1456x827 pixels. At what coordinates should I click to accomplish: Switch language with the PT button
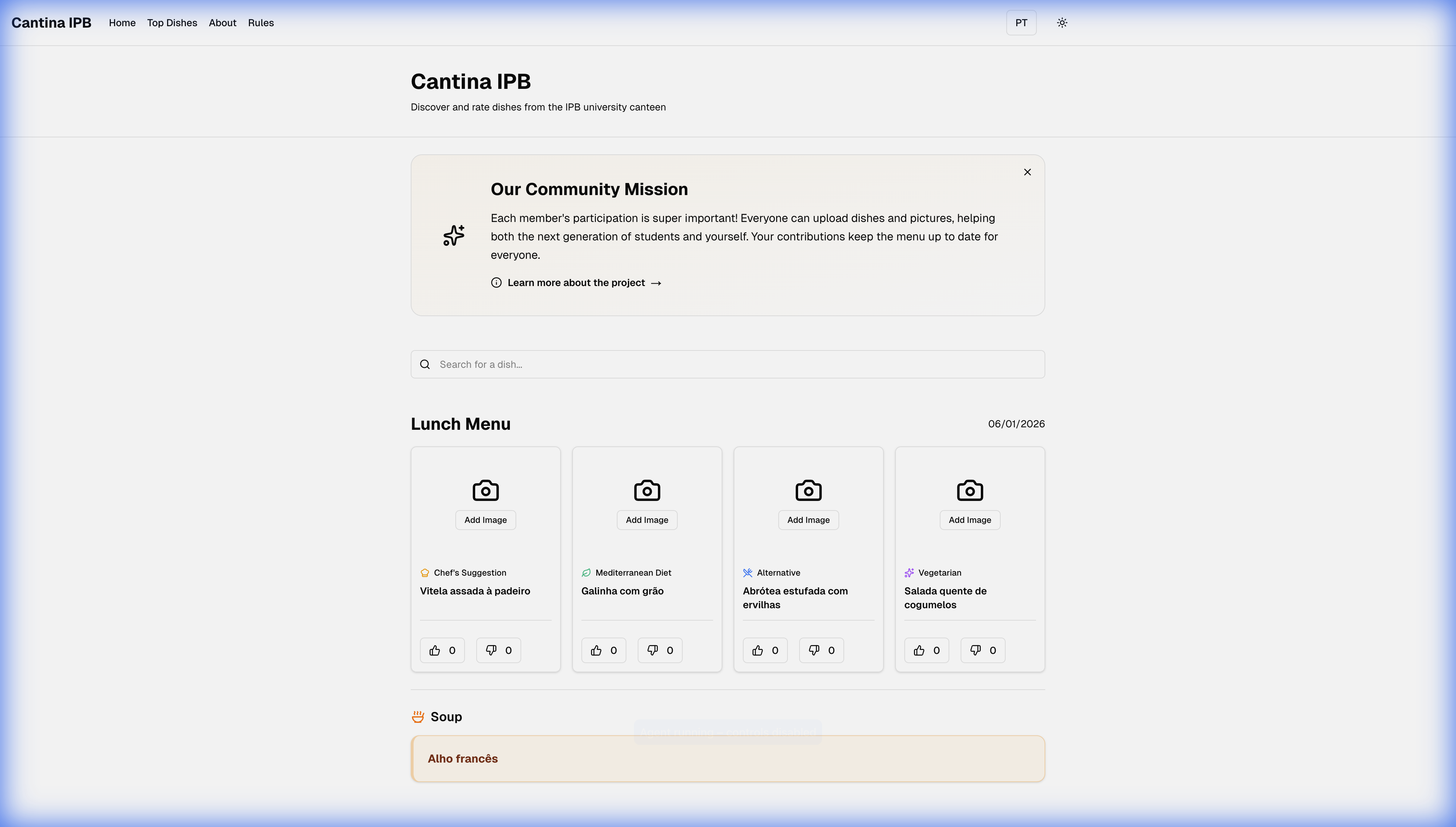(1021, 23)
